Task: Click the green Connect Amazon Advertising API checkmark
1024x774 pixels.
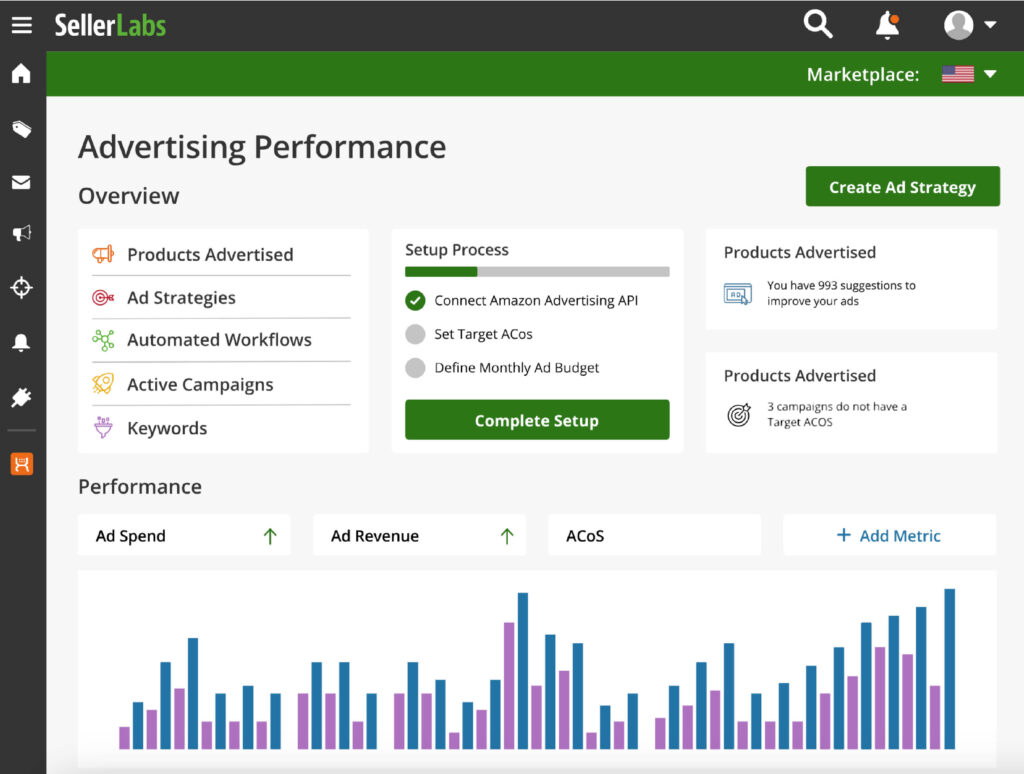Action: point(415,300)
